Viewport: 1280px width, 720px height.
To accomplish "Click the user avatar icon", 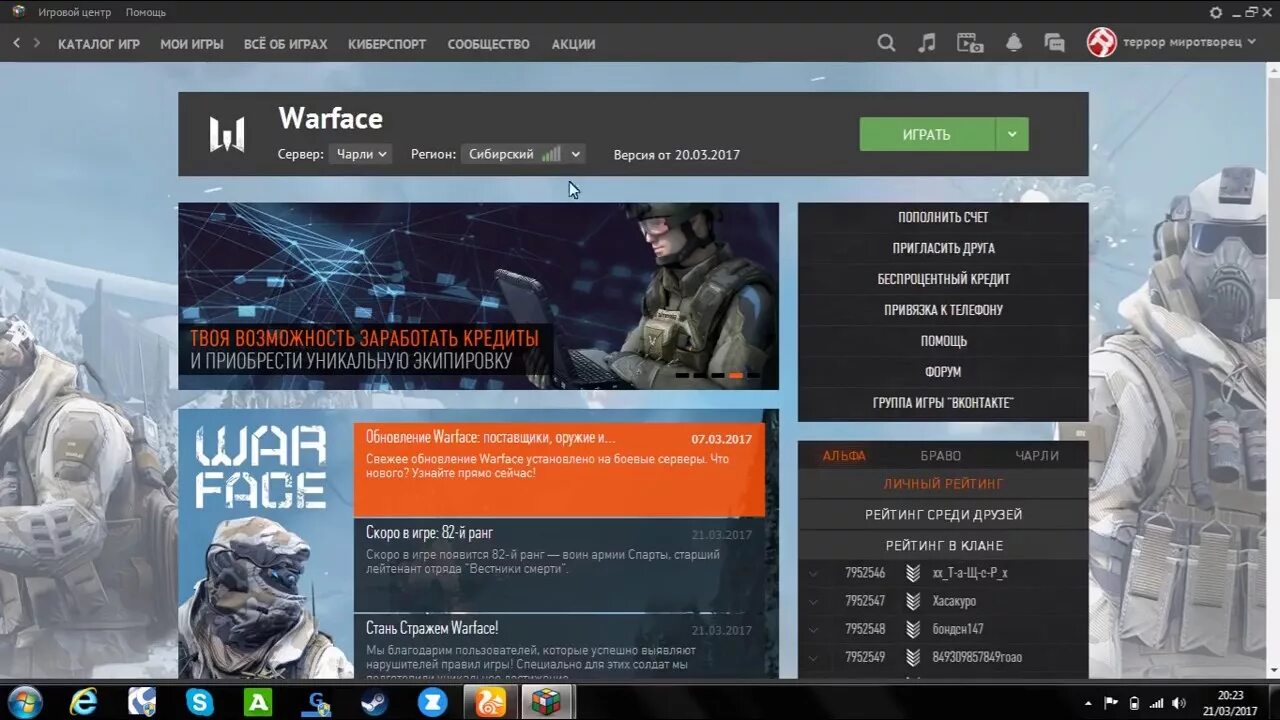I will pos(1101,43).
